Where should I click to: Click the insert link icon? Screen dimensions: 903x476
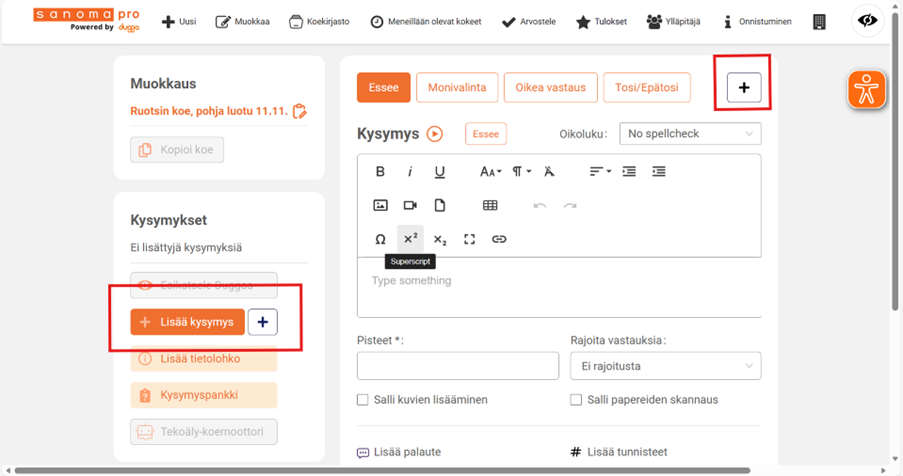click(499, 240)
